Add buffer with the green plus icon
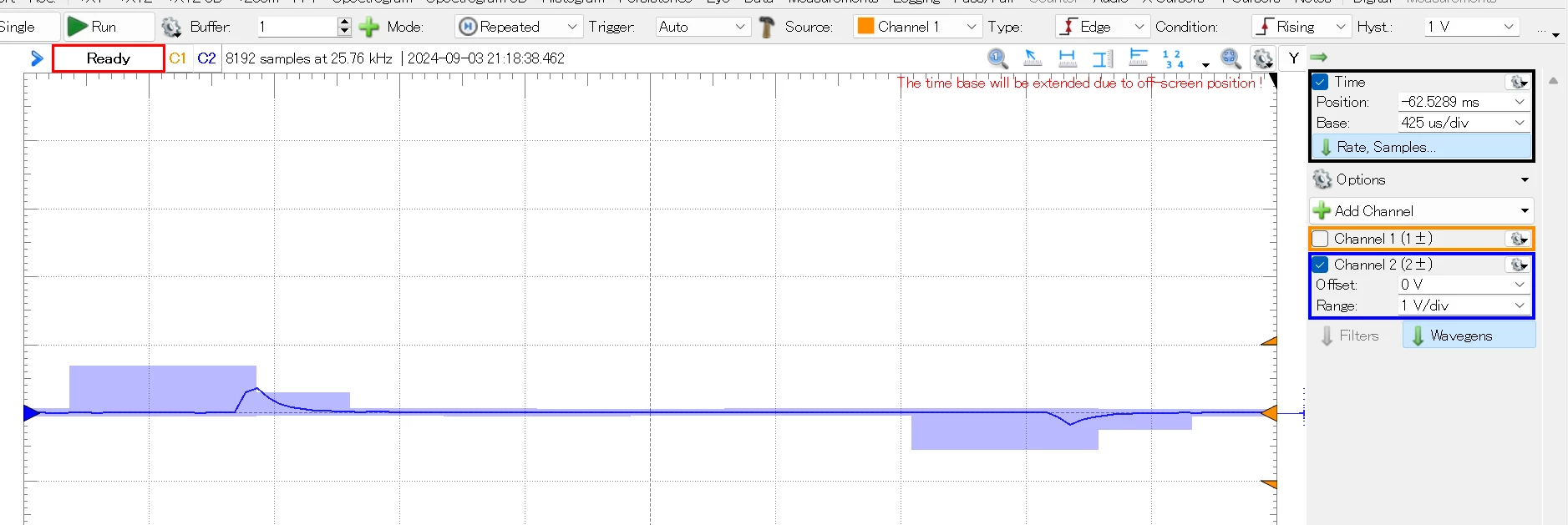Image resolution: width=1568 pixels, height=525 pixels. click(368, 27)
